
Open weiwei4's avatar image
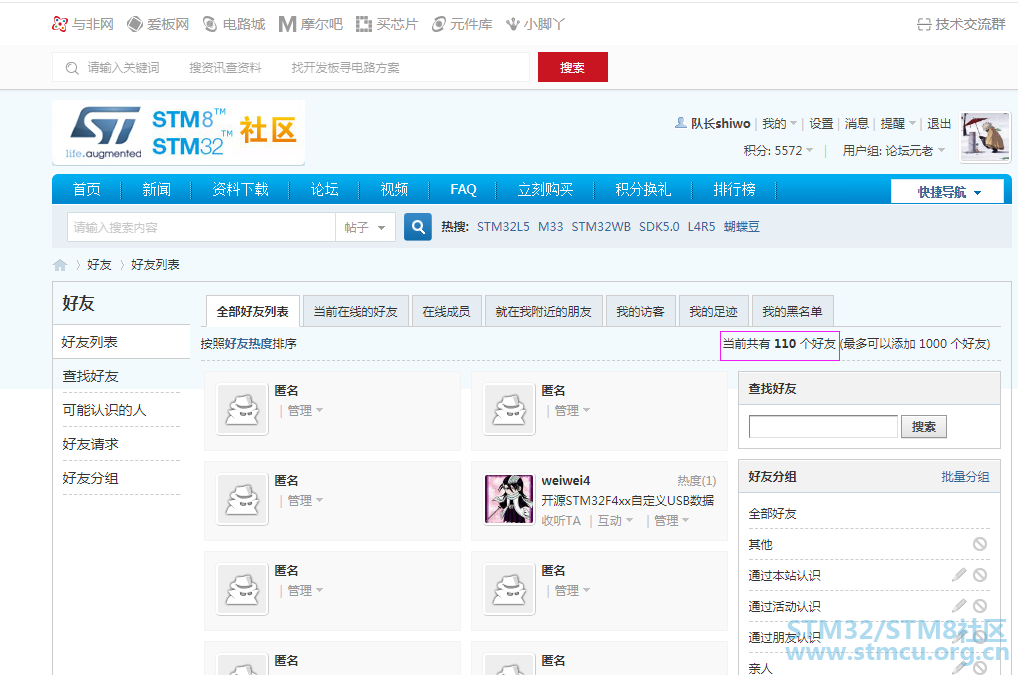click(509, 498)
